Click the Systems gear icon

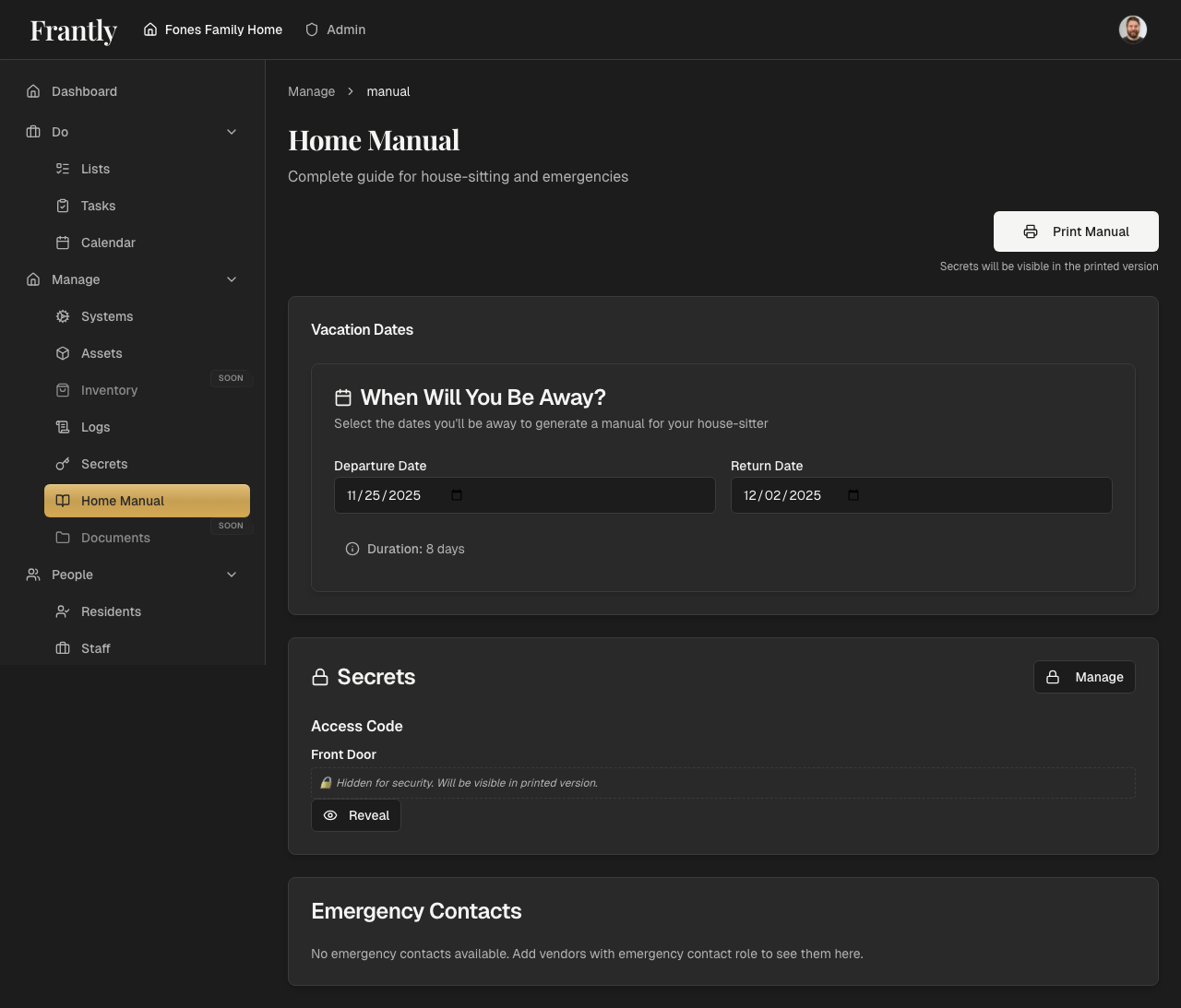[63, 316]
